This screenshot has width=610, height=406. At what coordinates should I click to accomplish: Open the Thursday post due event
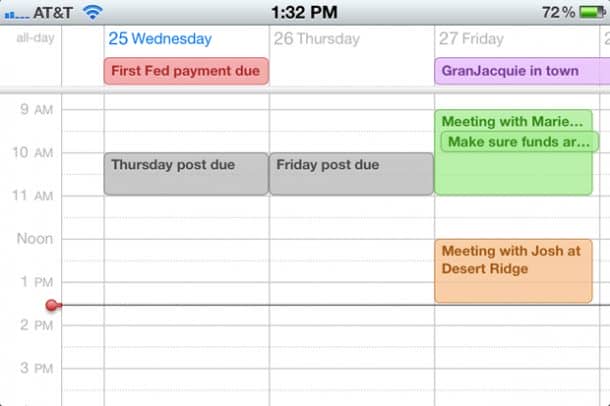(x=186, y=173)
